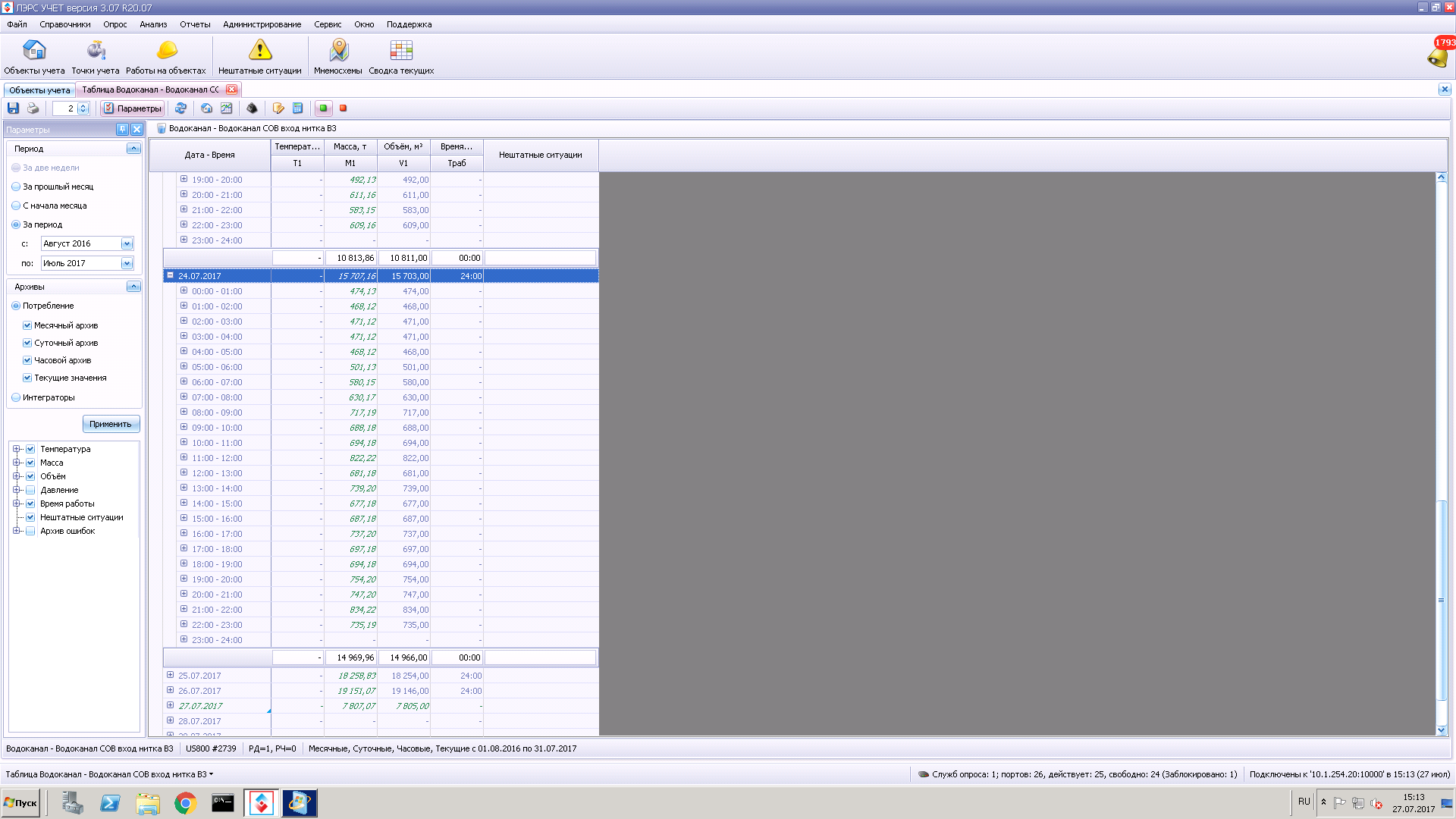Enable the Давление checkbox in the tree
Viewport: 1456px width, 819px height.
click(x=30, y=490)
